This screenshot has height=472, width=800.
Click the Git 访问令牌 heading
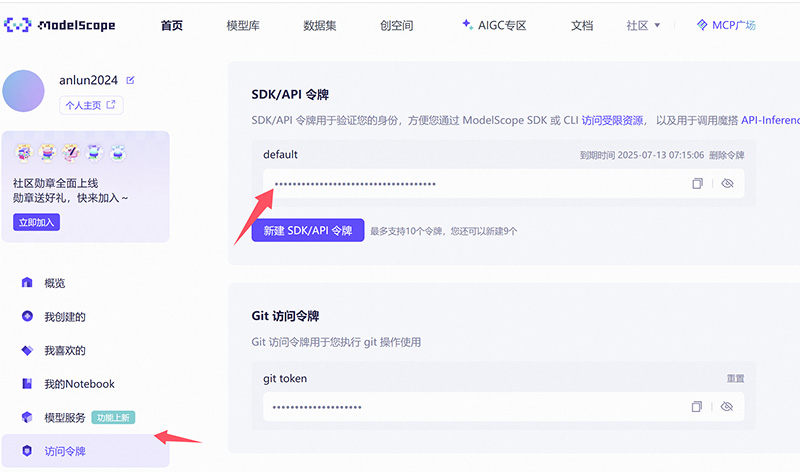point(285,316)
